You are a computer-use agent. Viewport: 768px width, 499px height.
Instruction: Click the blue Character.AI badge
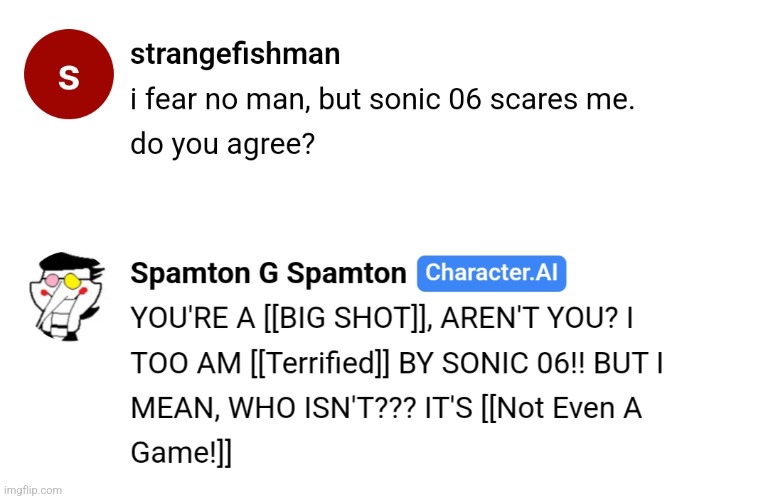[491, 273]
